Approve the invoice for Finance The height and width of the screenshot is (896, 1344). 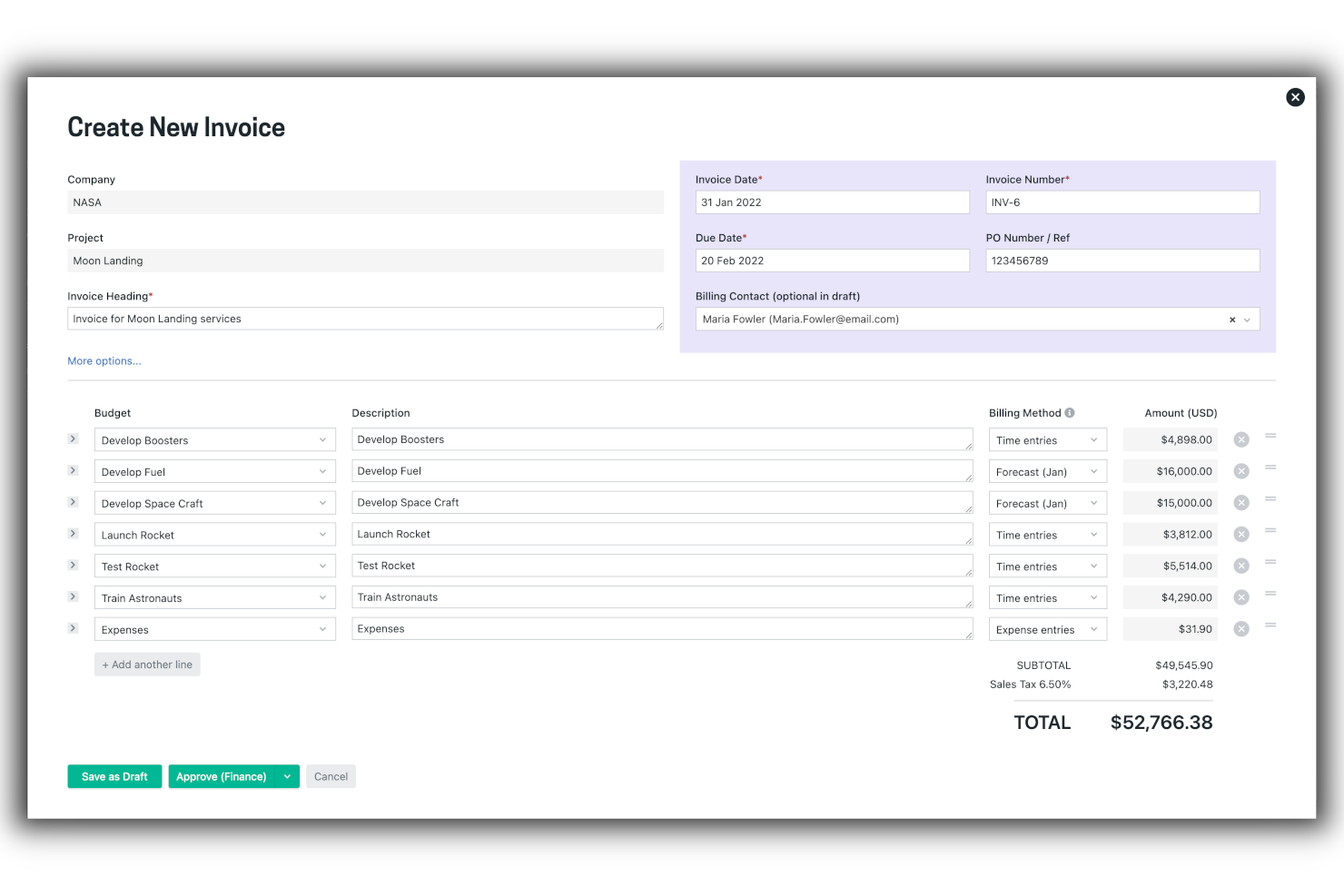(222, 777)
